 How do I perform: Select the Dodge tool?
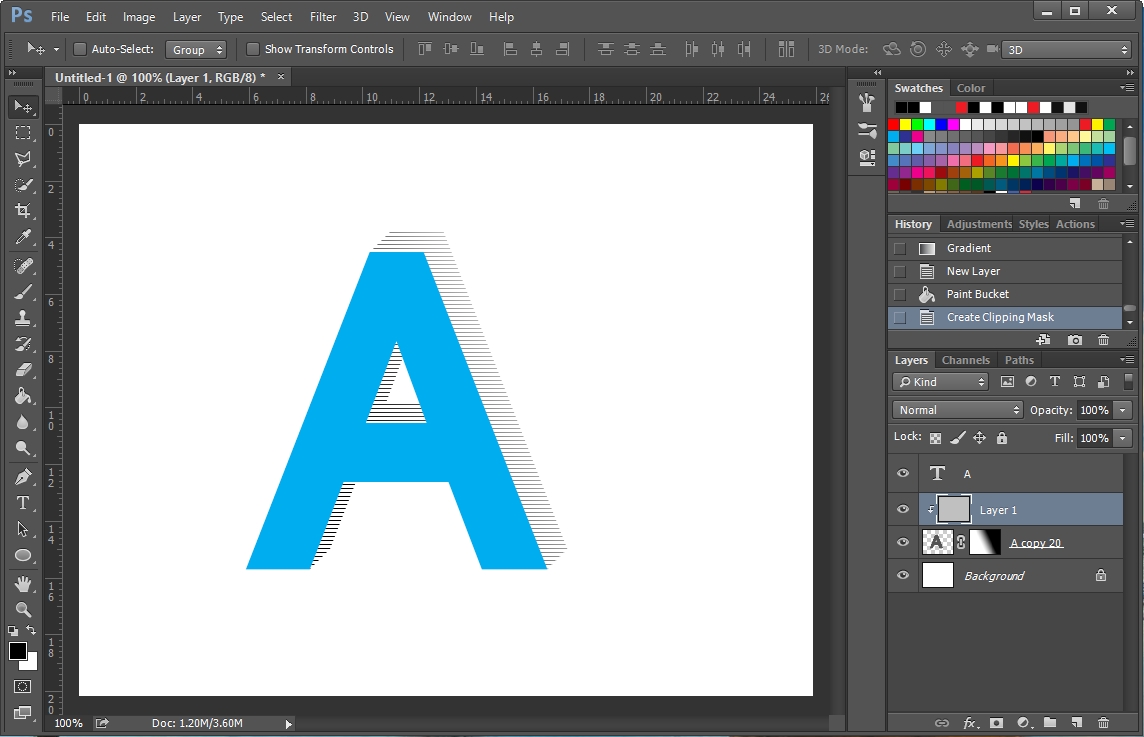click(x=23, y=448)
